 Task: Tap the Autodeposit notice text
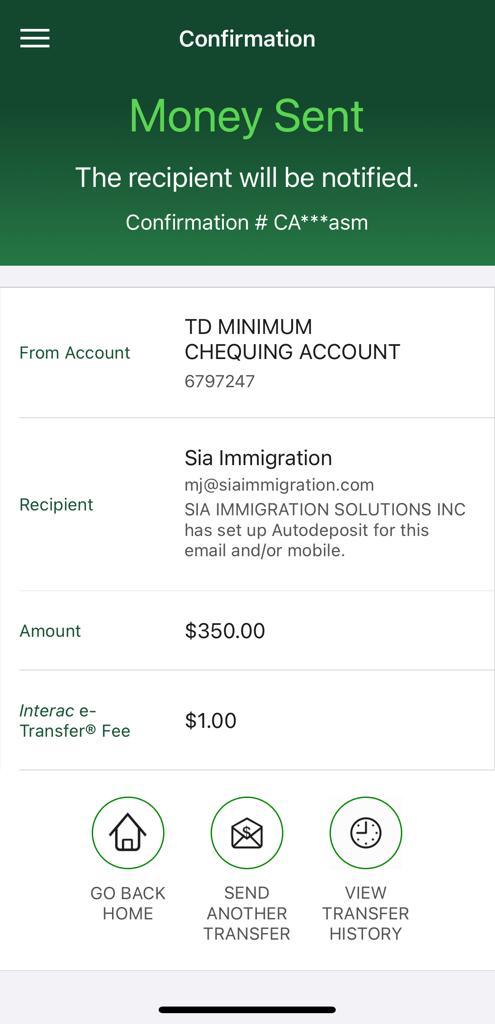(x=325, y=530)
